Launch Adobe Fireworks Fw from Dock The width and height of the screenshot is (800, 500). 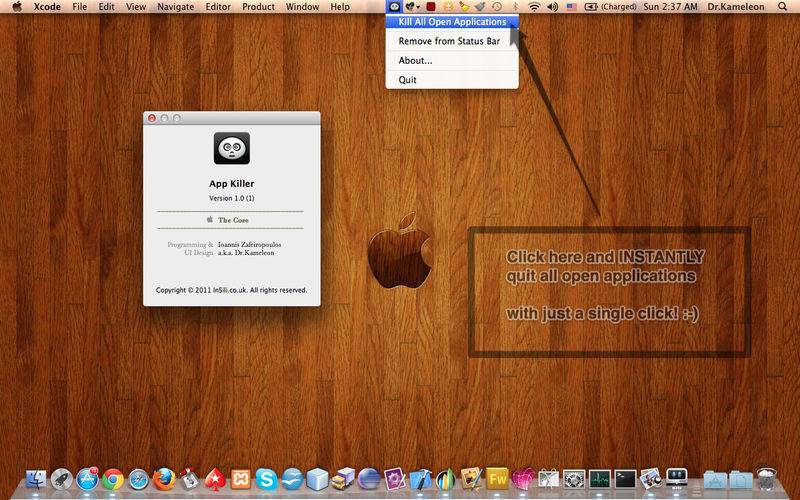coord(497,479)
